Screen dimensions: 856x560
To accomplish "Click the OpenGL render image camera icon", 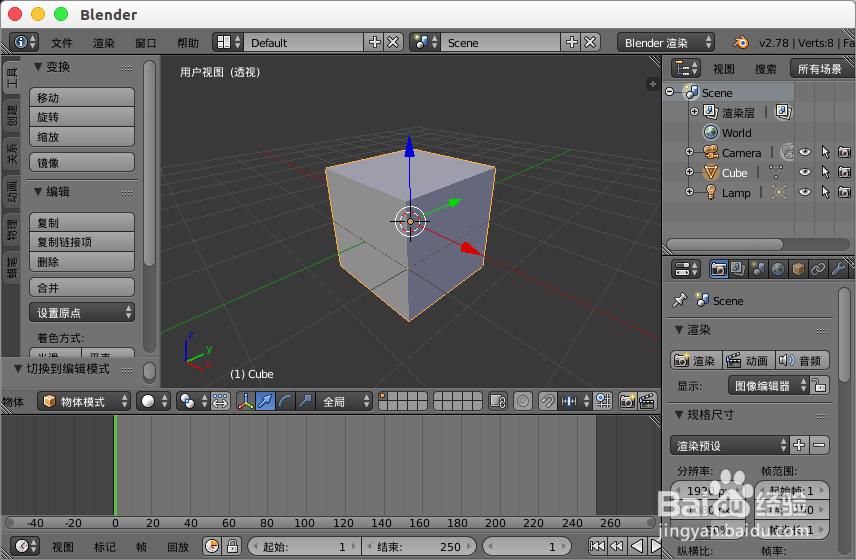I will [x=628, y=402].
